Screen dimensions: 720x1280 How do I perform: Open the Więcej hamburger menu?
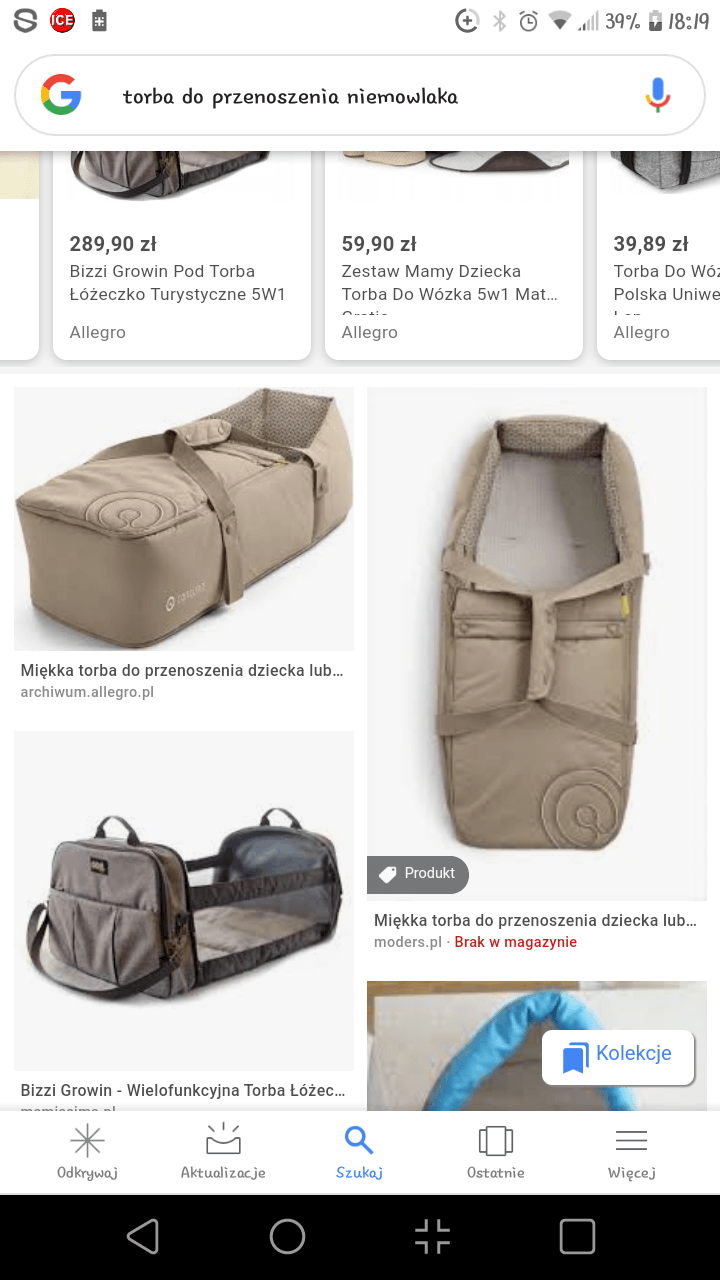631,1150
